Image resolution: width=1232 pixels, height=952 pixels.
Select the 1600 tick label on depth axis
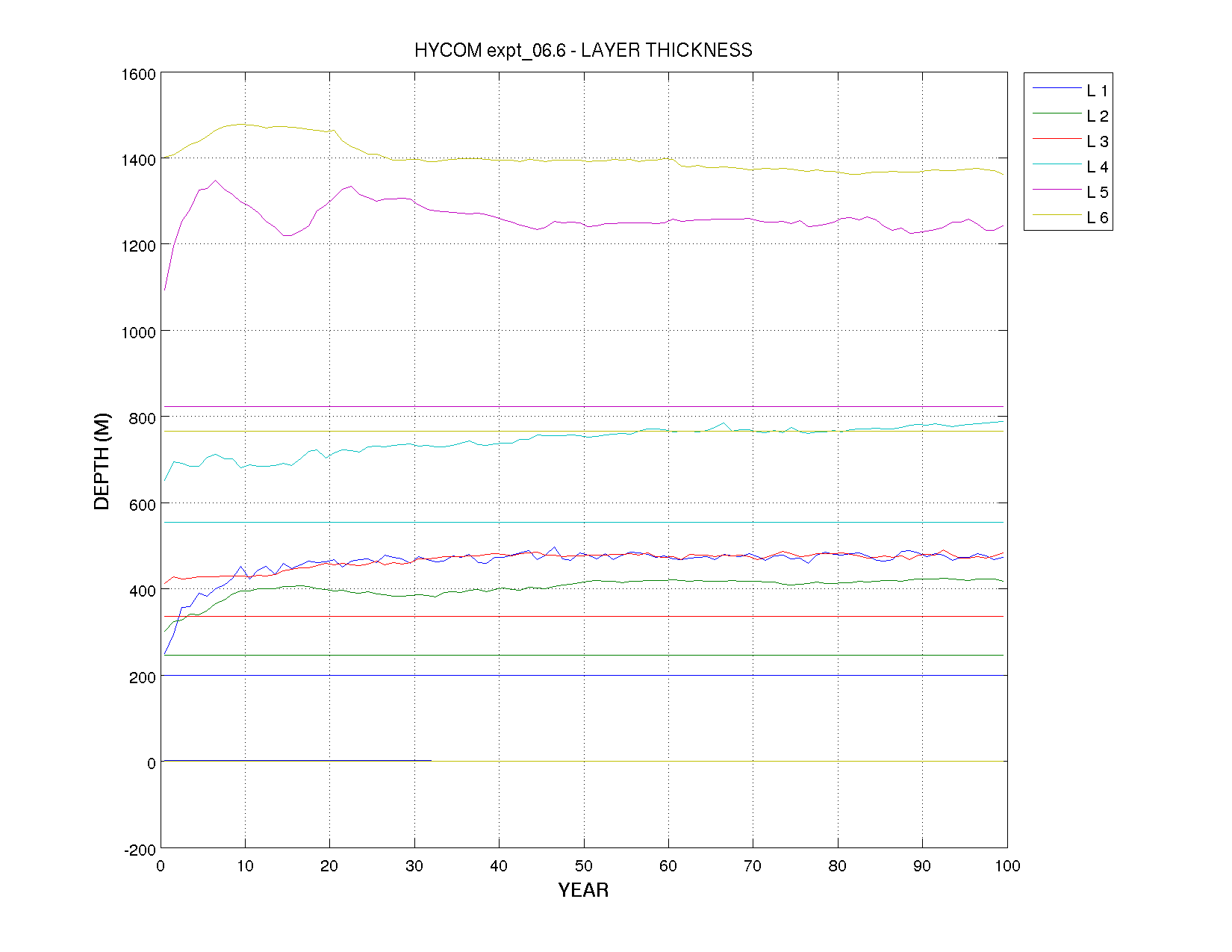click(138, 75)
